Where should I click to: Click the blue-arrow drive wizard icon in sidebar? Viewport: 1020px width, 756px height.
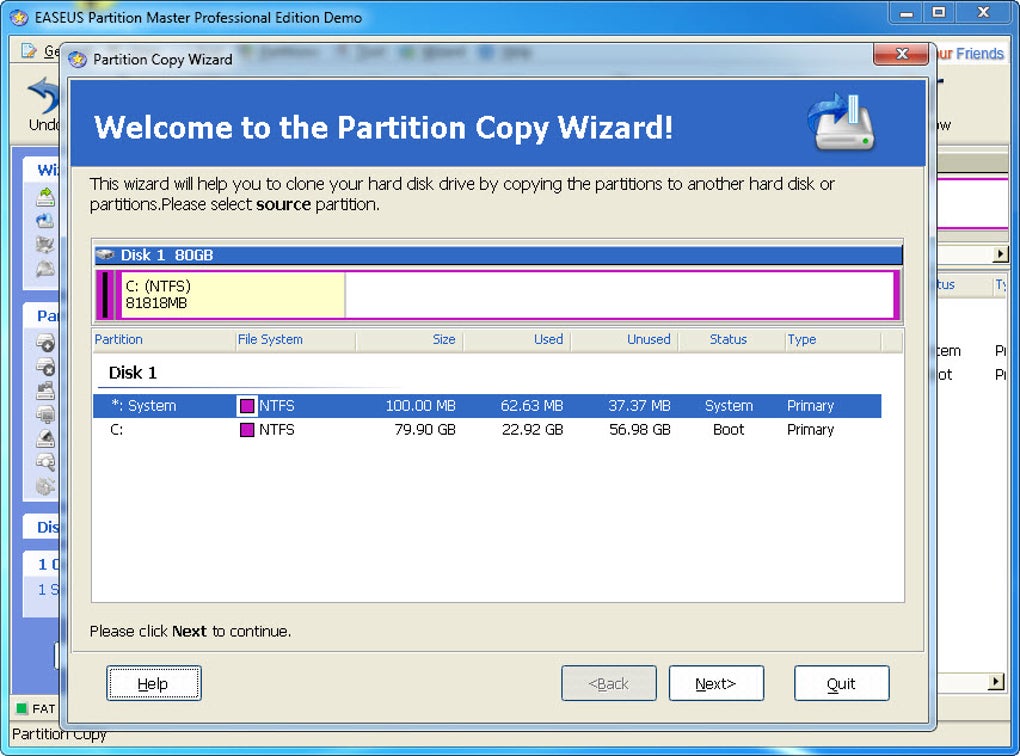point(46,221)
